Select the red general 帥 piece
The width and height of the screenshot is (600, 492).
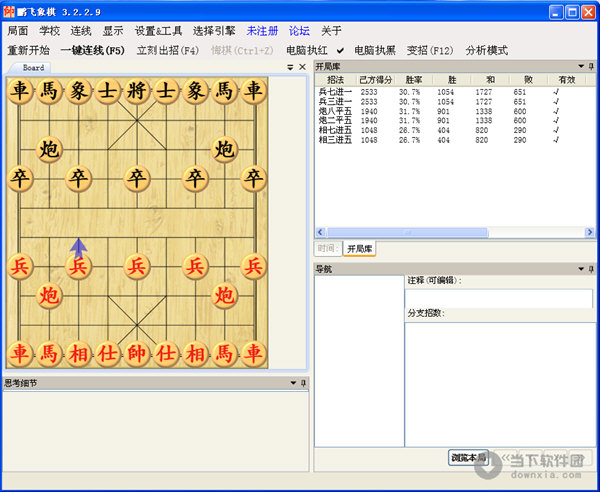click(137, 353)
